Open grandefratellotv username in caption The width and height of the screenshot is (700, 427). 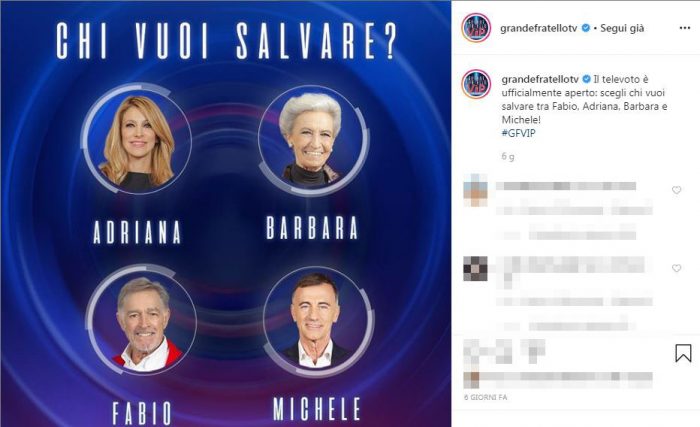(540, 79)
